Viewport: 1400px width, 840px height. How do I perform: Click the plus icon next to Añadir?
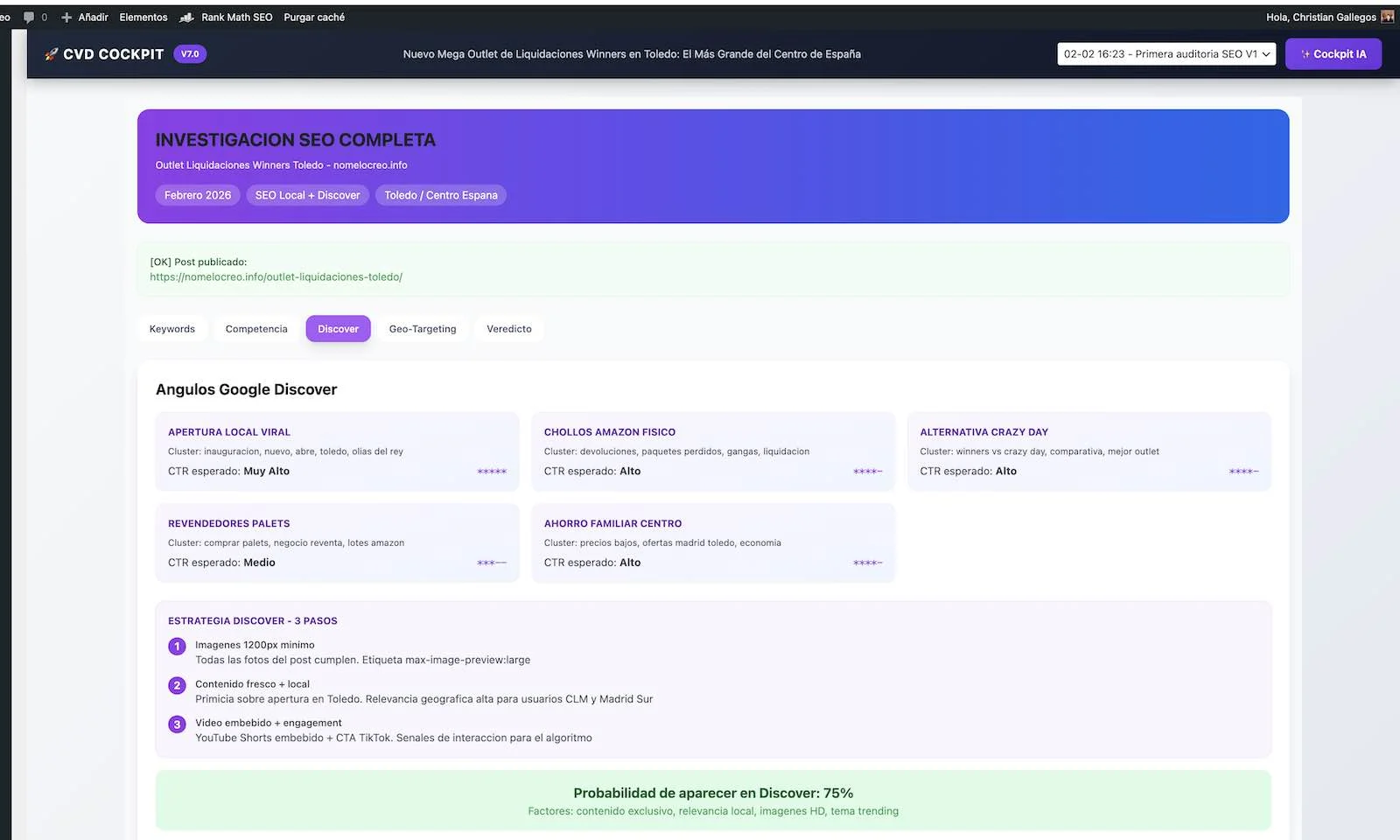(x=66, y=17)
